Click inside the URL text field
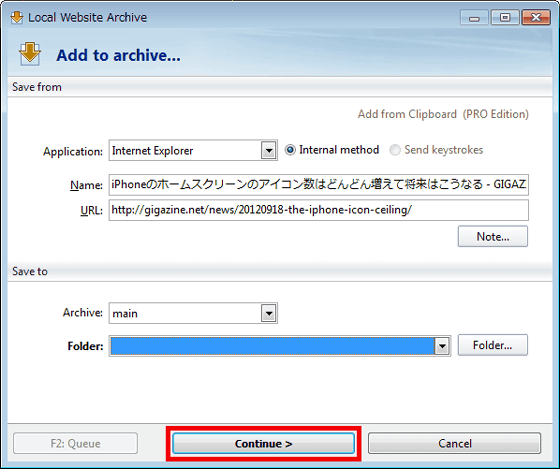The height and width of the screenshot is (469, 560). pos(319,210)
